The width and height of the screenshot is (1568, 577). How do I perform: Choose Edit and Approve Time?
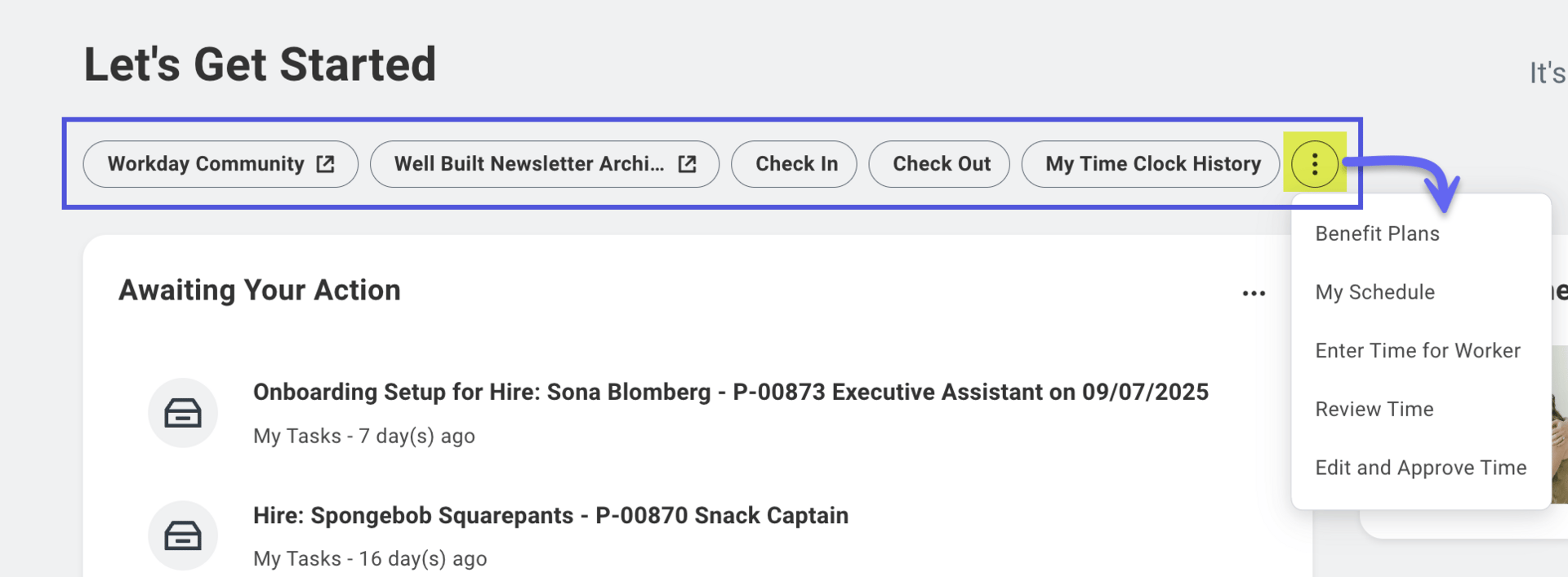pyautogui.click(x=1420, y=468)
